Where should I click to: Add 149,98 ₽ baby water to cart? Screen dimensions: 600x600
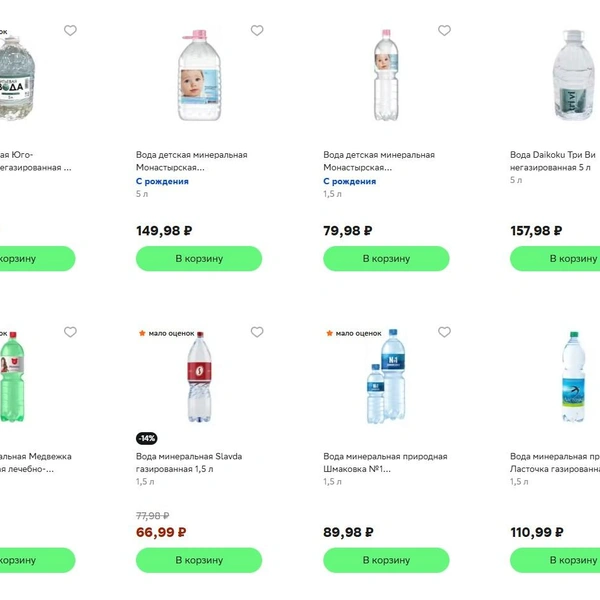click(199, 258)
